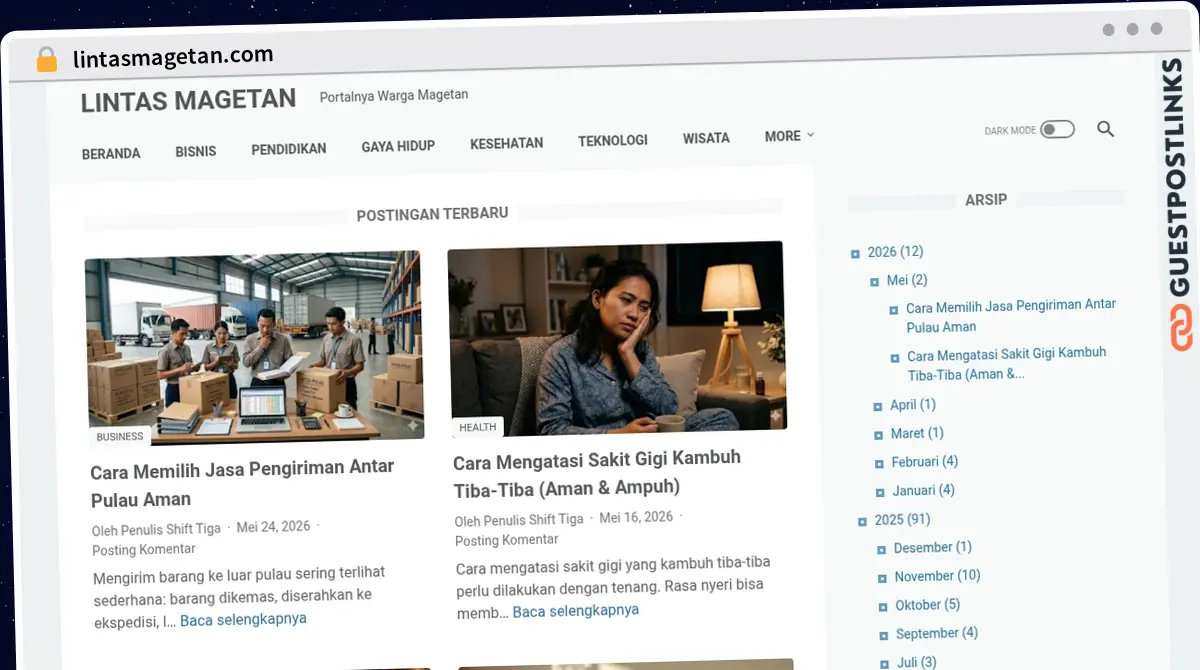Image resolution: width=1200 pixels, height=670 pixels.
Task: Select the PENDIDIKAN menu item
Action: tap(289, 149)
